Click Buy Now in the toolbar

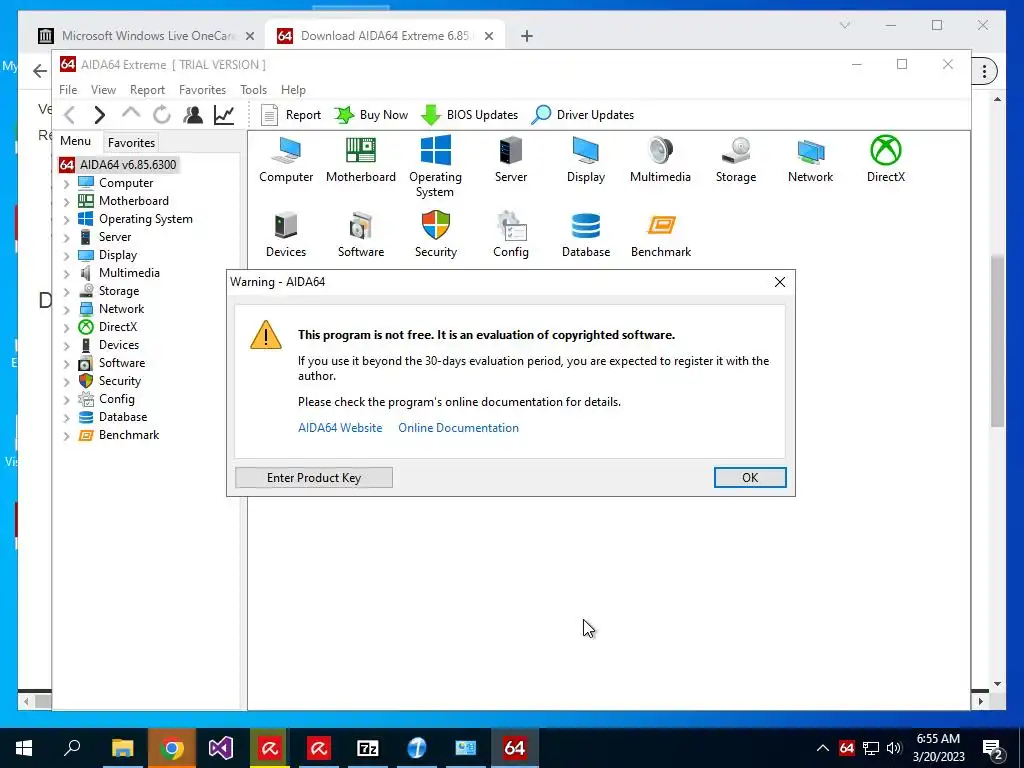[371, 115]
